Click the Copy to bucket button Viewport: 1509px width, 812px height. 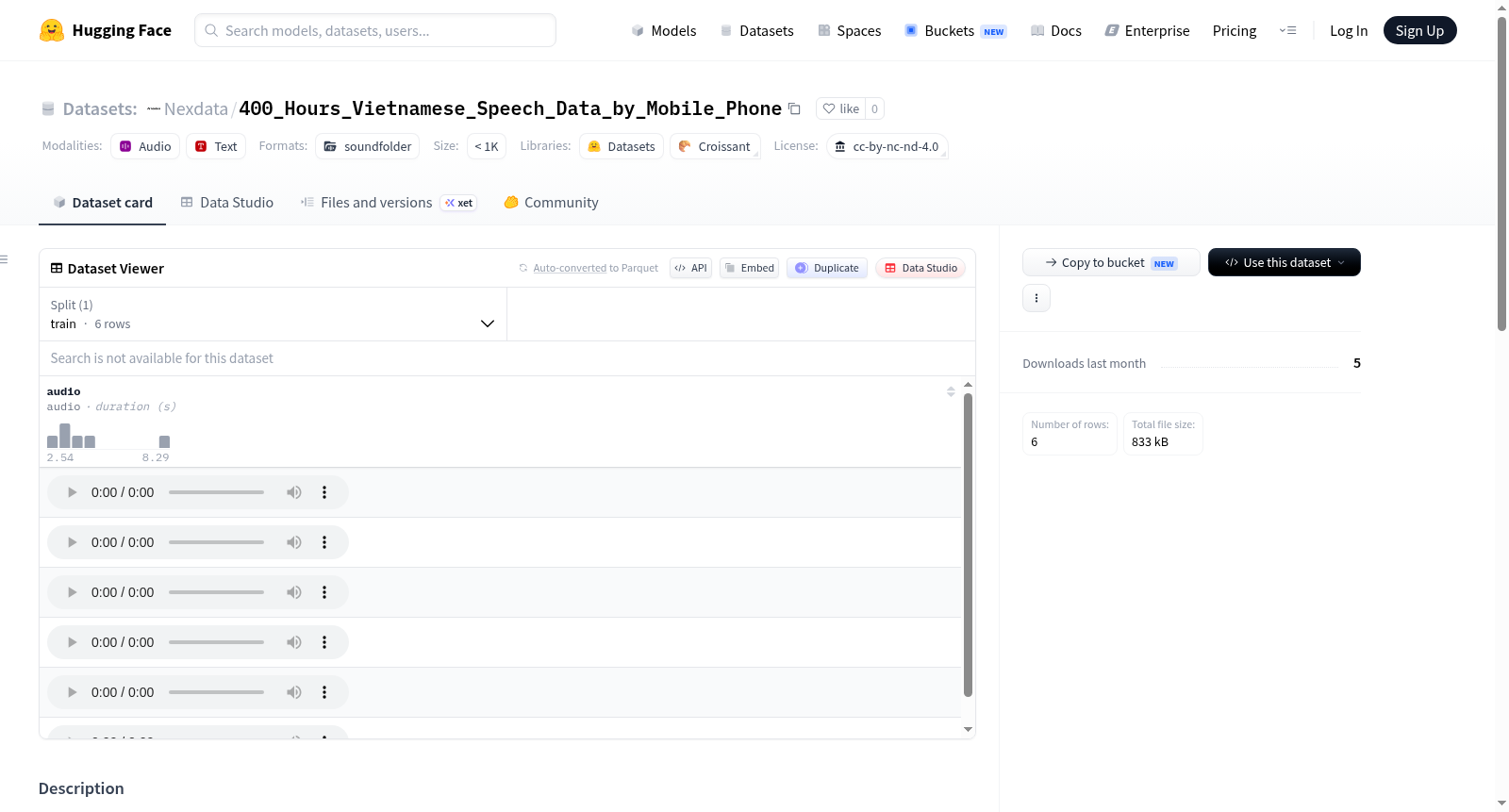coord(1111,262)
